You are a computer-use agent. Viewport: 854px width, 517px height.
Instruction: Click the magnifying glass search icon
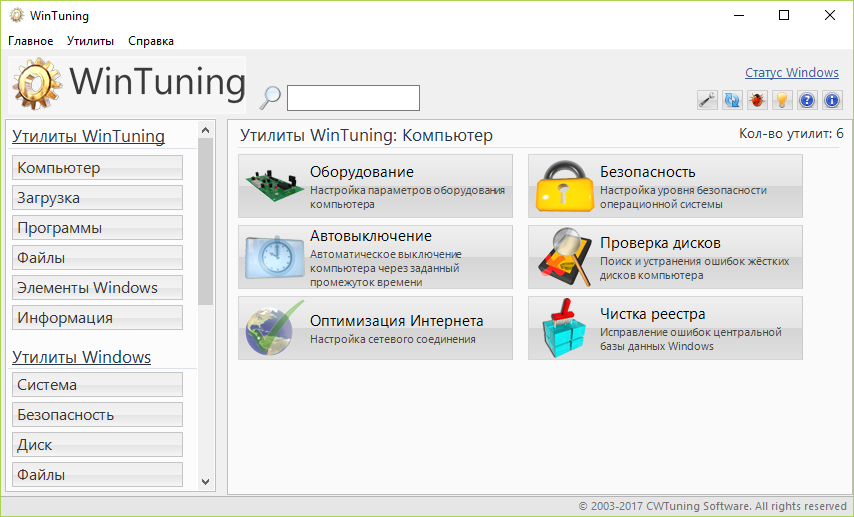(270, 98)
